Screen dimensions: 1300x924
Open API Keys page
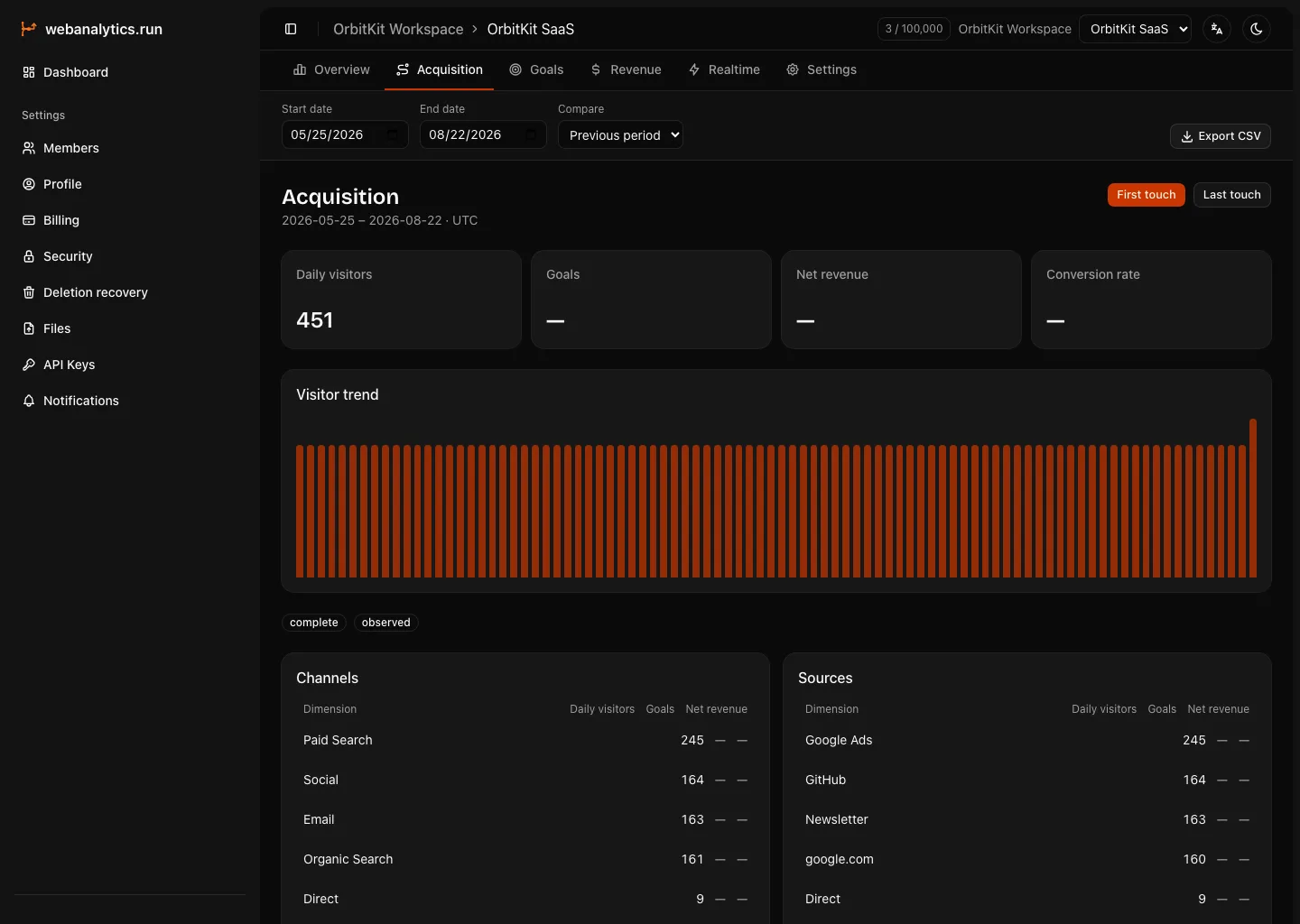coord(130,365)
